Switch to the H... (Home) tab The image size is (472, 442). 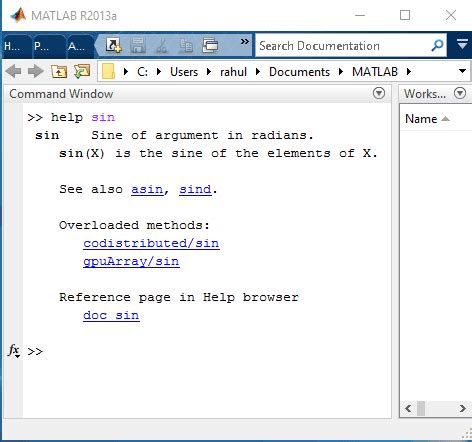(16, 46)
